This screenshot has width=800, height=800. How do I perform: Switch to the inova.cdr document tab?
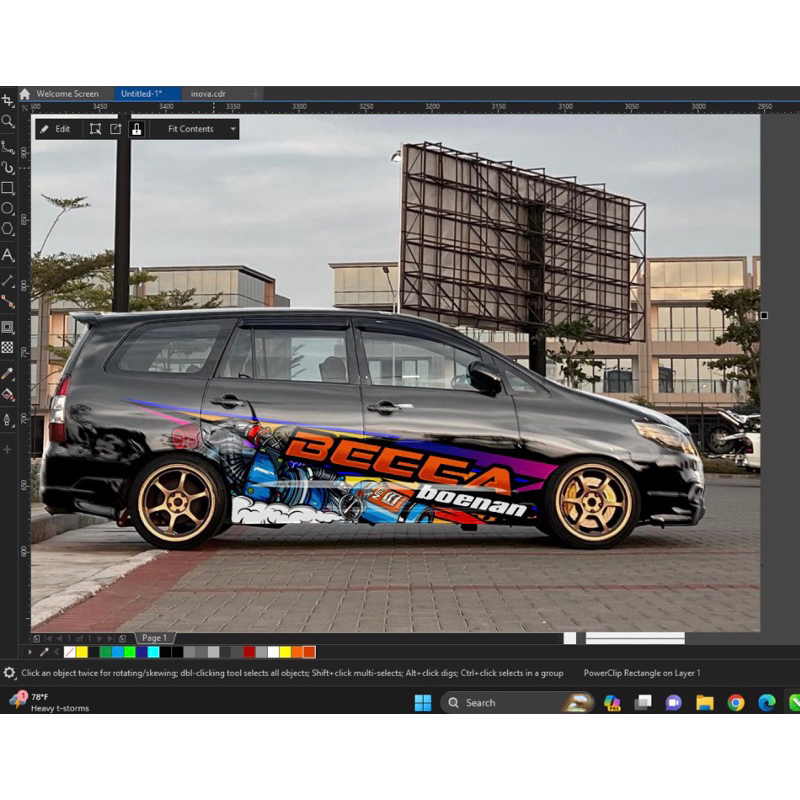click(x=208, y=94)
